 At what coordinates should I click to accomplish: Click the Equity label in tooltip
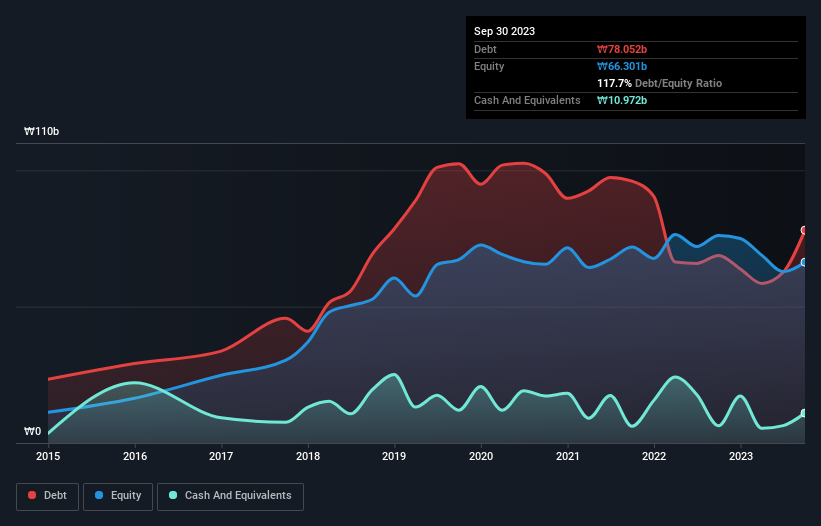coord(489,66)
